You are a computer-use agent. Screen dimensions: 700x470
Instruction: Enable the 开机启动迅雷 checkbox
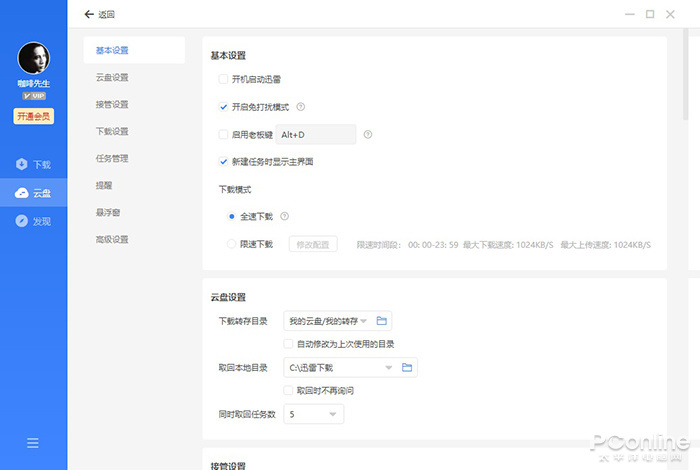coord(223,79)
